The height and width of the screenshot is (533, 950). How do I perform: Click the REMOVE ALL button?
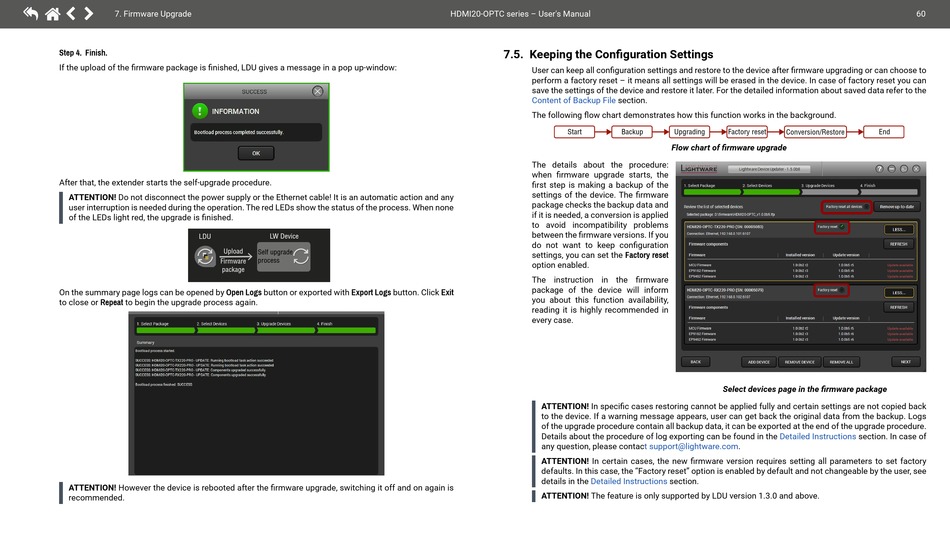(x=841, y=362)
